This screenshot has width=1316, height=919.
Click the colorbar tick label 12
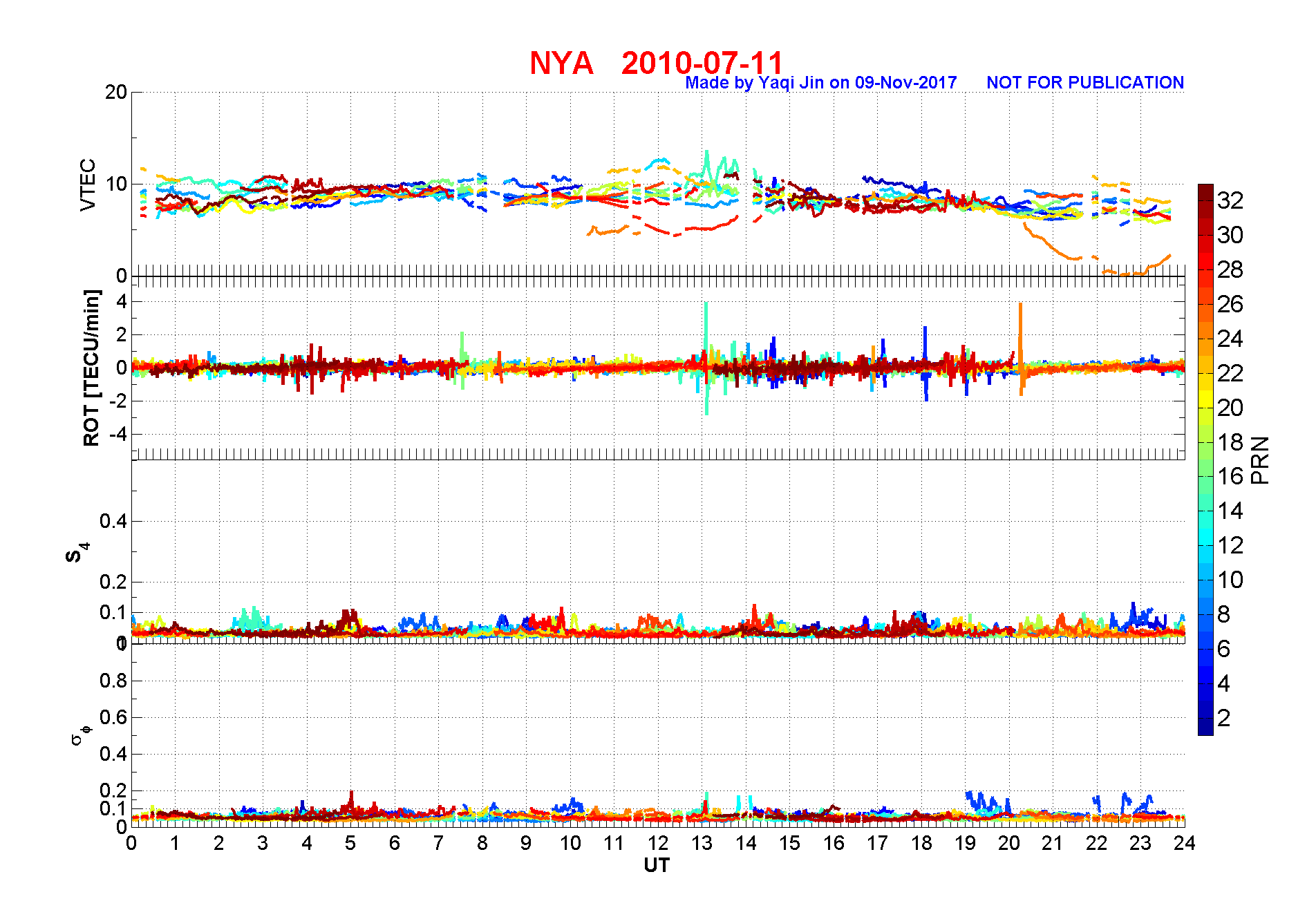1230,545
